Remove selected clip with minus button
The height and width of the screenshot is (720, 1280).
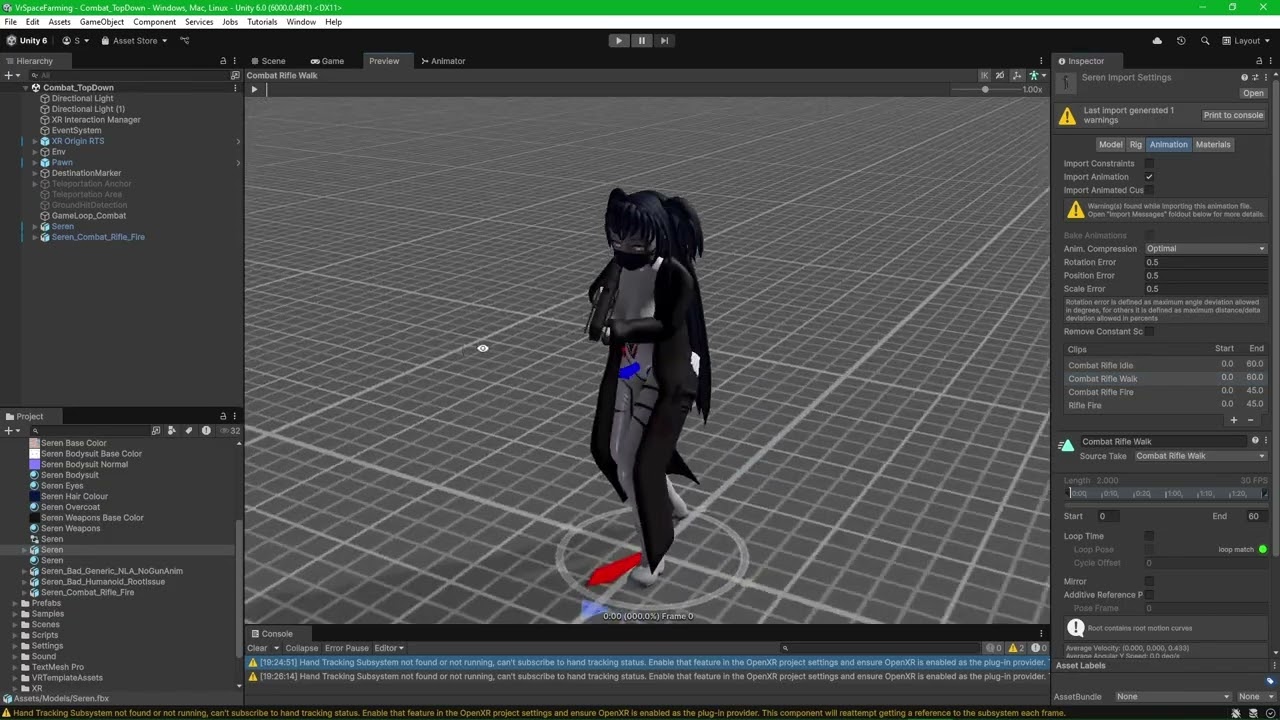[1250, 421]
